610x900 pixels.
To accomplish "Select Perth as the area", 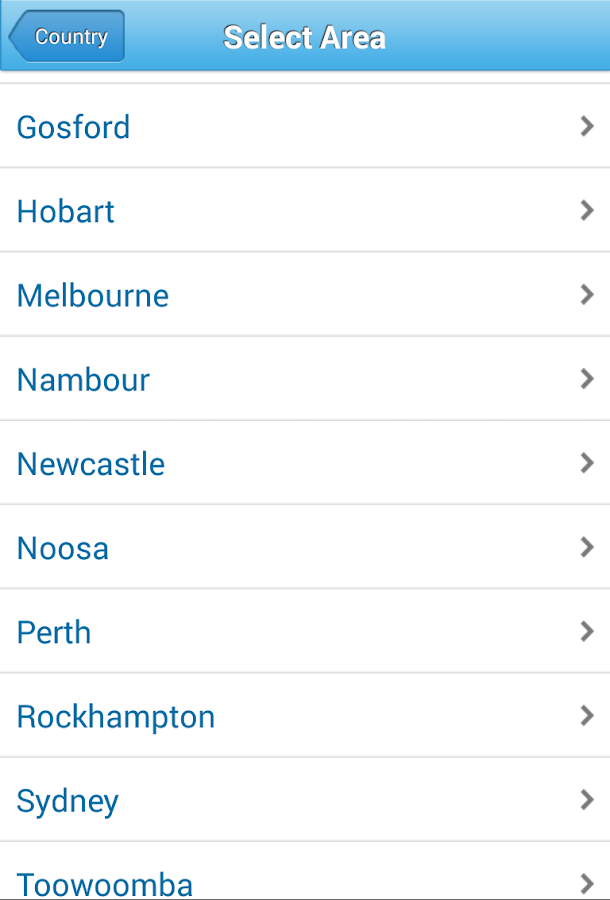I will [x=54, y=632].
